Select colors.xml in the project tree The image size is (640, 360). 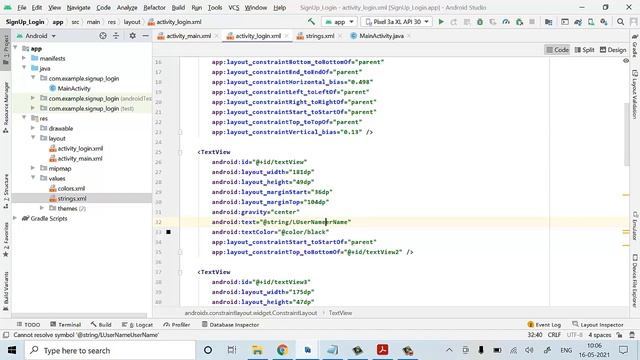[x=67, y=188]
